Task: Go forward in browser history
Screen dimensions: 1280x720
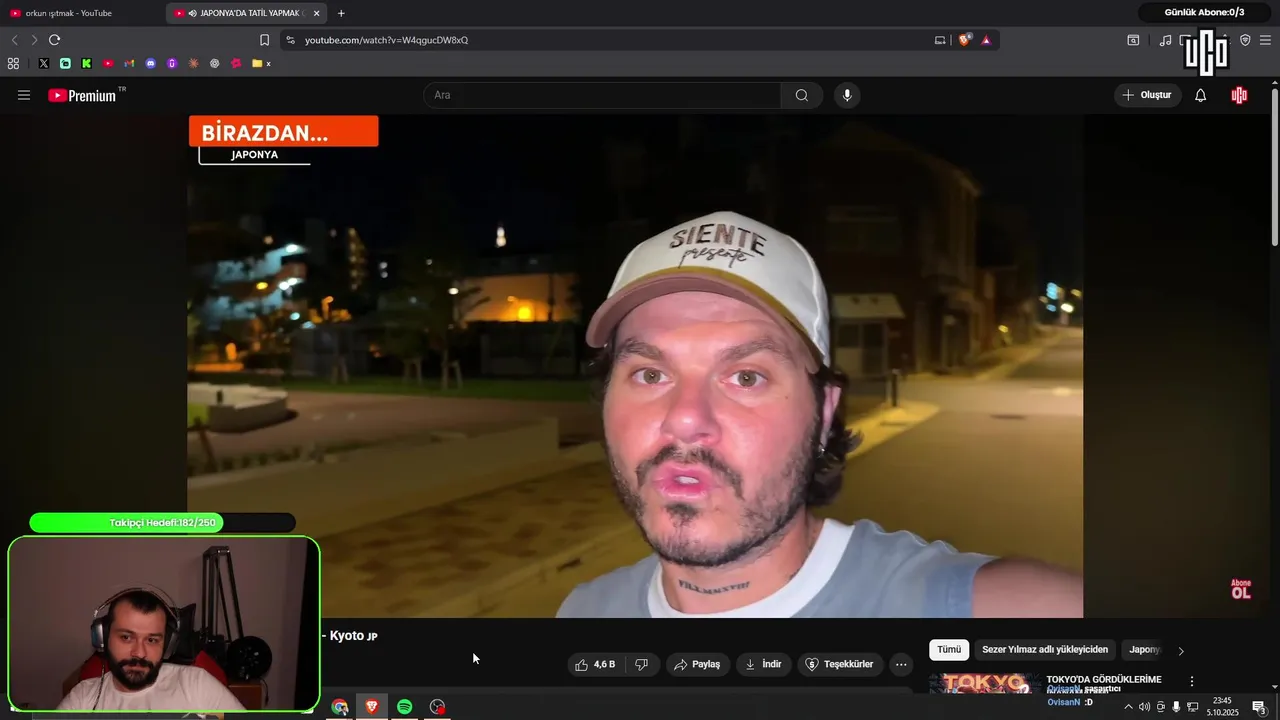Action: click(x=34, y=40)
